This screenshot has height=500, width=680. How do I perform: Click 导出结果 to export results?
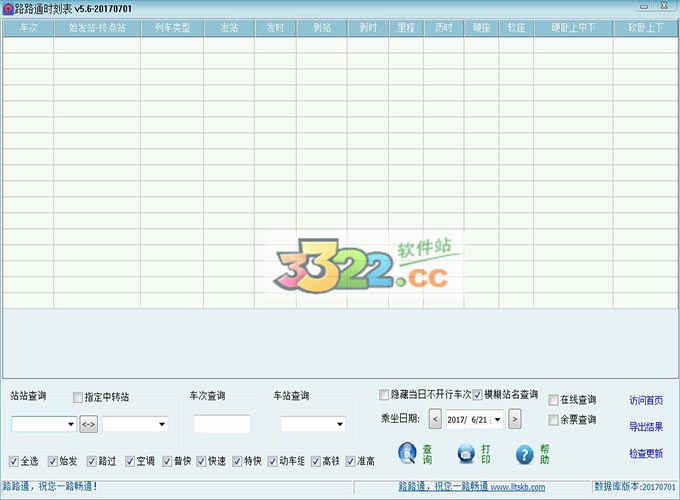(x=645, y=427)
